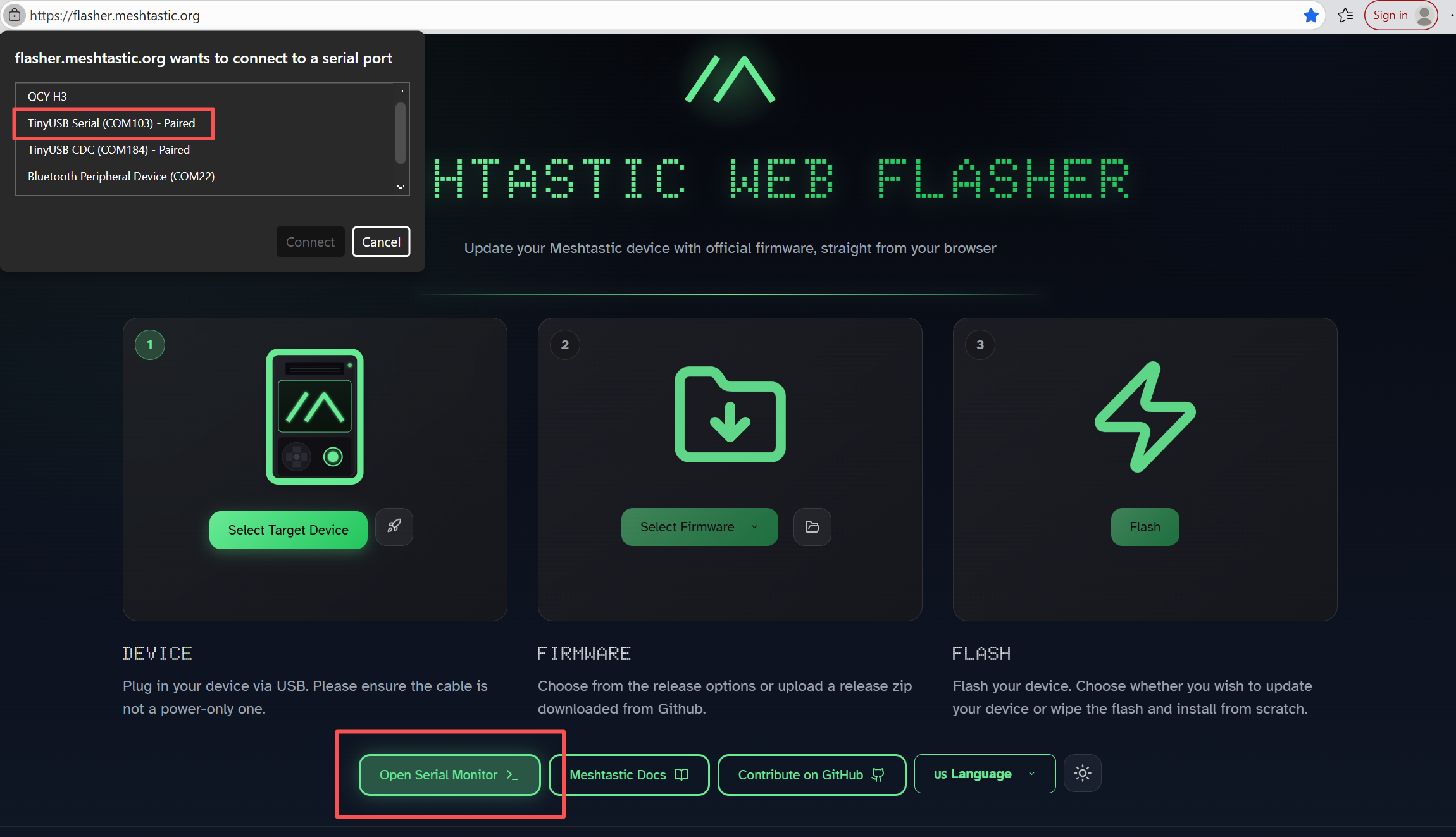Click the folder download firmware icon

[x=730, y=415]
